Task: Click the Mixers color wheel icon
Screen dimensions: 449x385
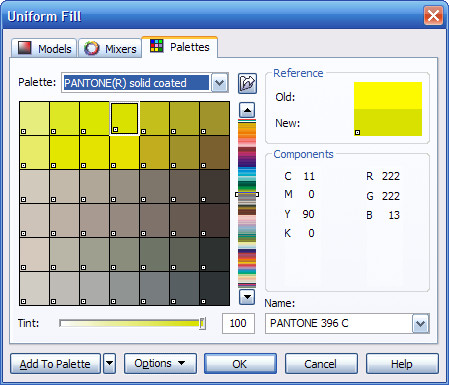Action: click(91, 48)
